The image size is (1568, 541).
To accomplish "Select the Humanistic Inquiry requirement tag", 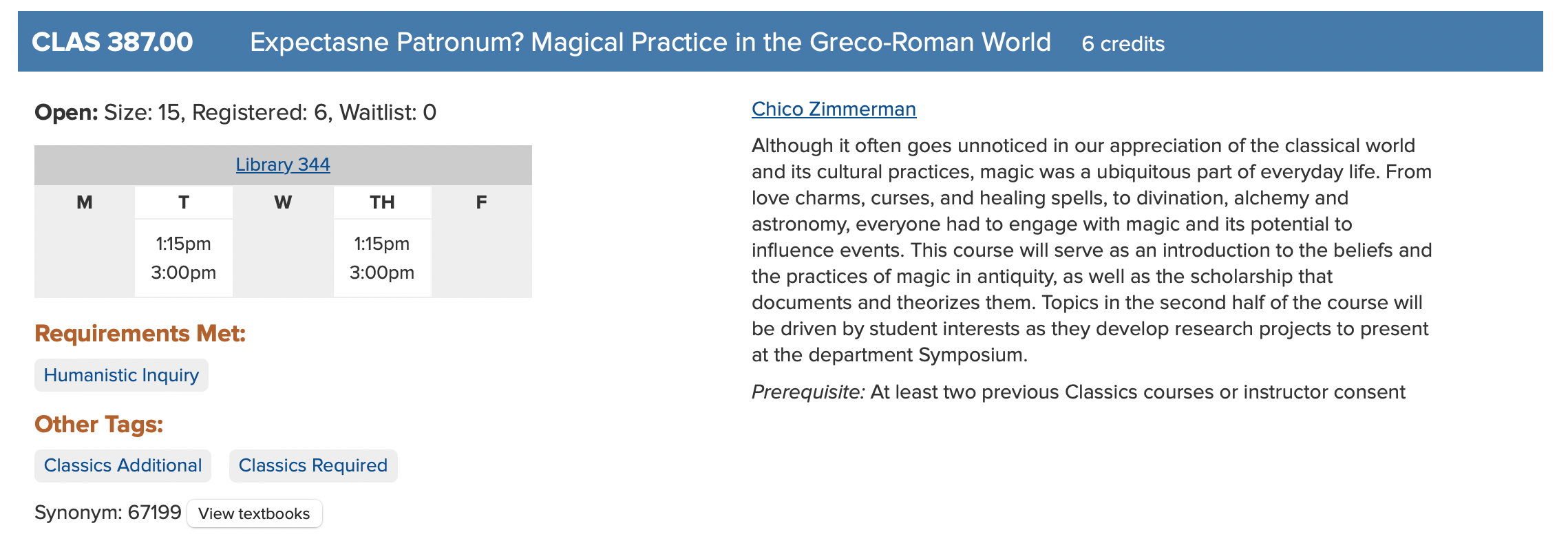I will point(121,375).
